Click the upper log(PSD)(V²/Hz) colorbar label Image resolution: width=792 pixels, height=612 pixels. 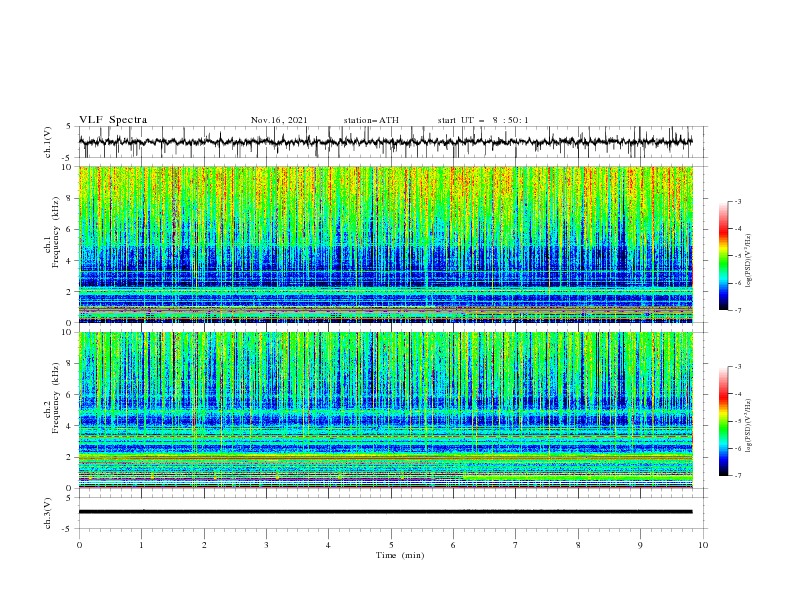coord(749,261)
